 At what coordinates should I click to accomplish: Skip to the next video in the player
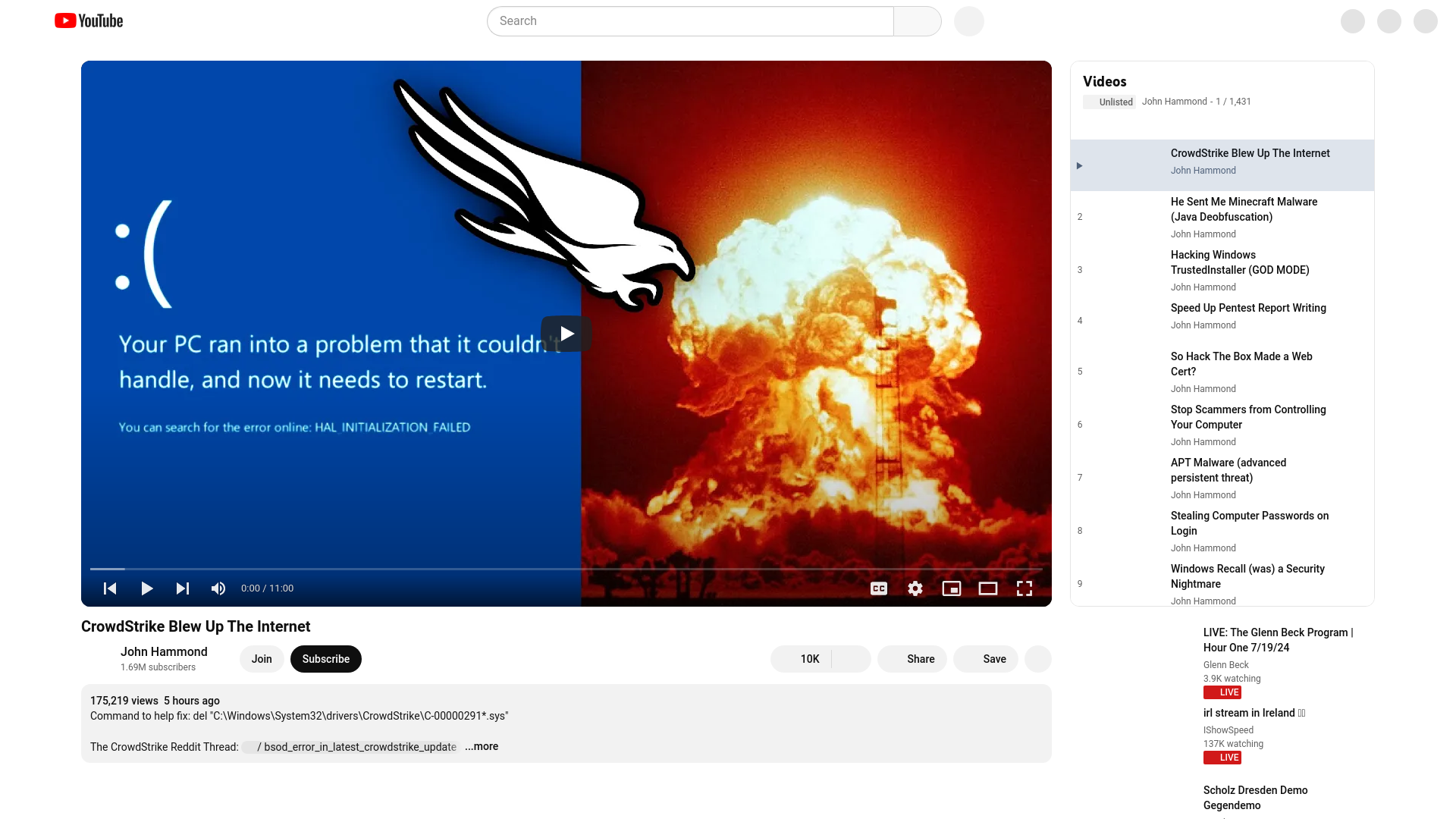[183, 588]
